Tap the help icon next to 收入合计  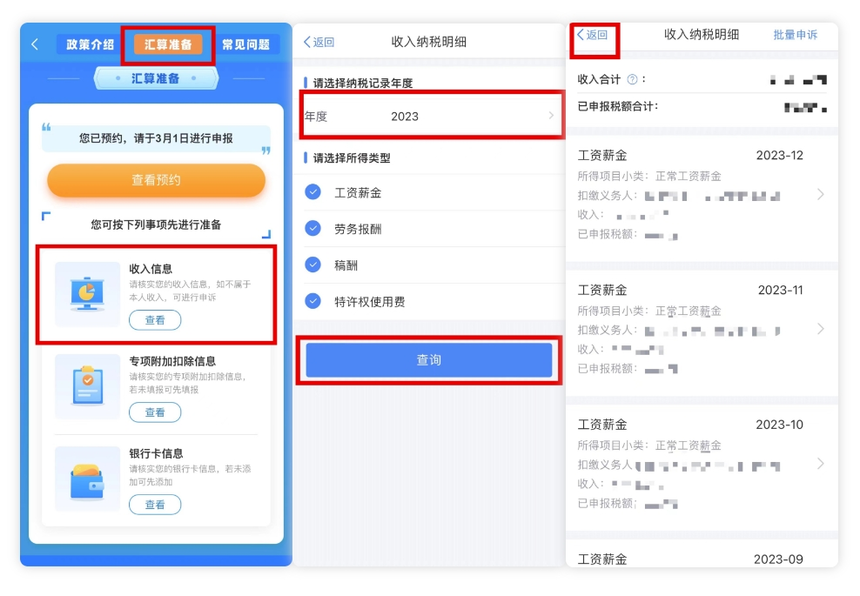coord(632,80)
